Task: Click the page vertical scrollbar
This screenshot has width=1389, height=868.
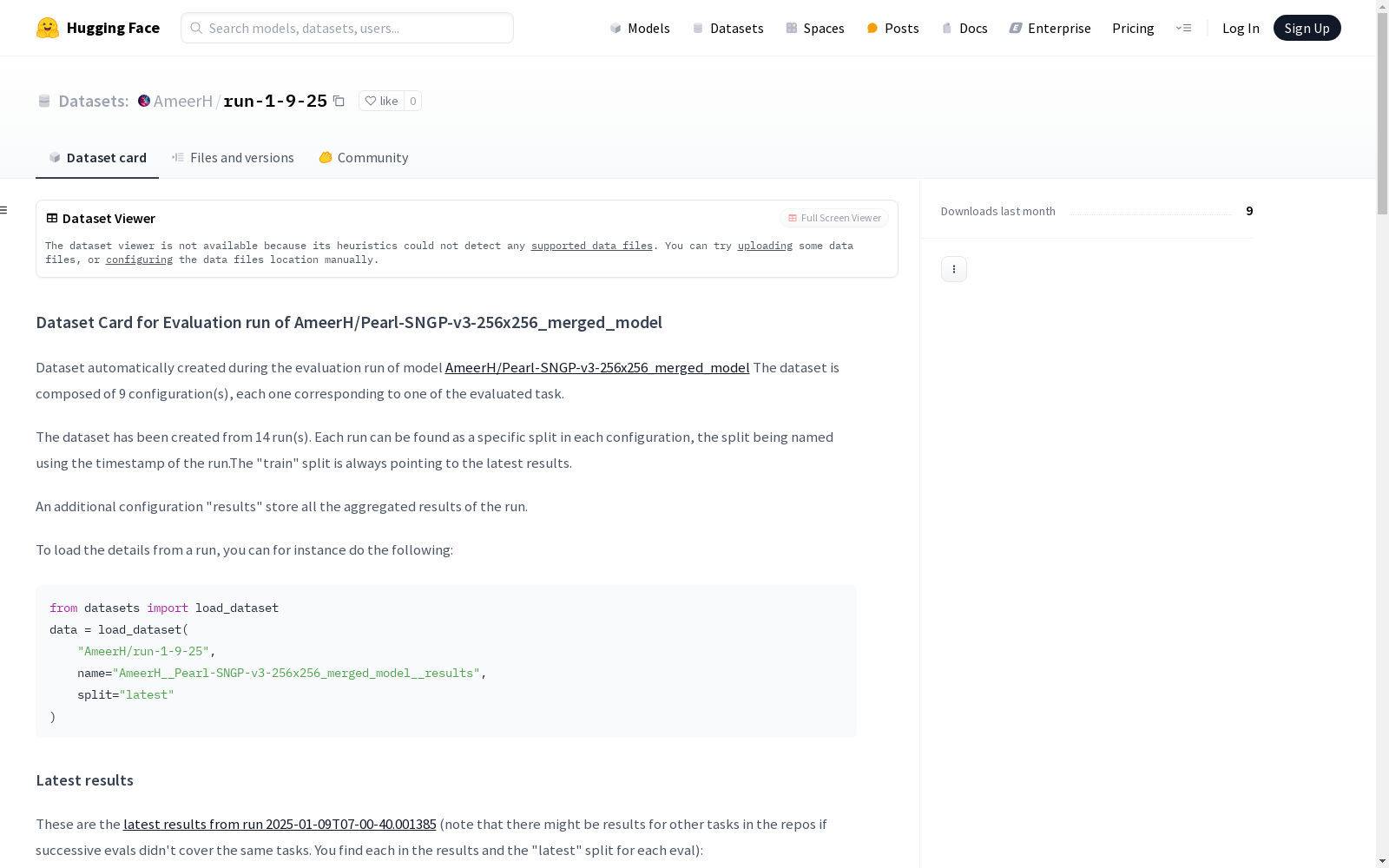Action: (1382, 113)
